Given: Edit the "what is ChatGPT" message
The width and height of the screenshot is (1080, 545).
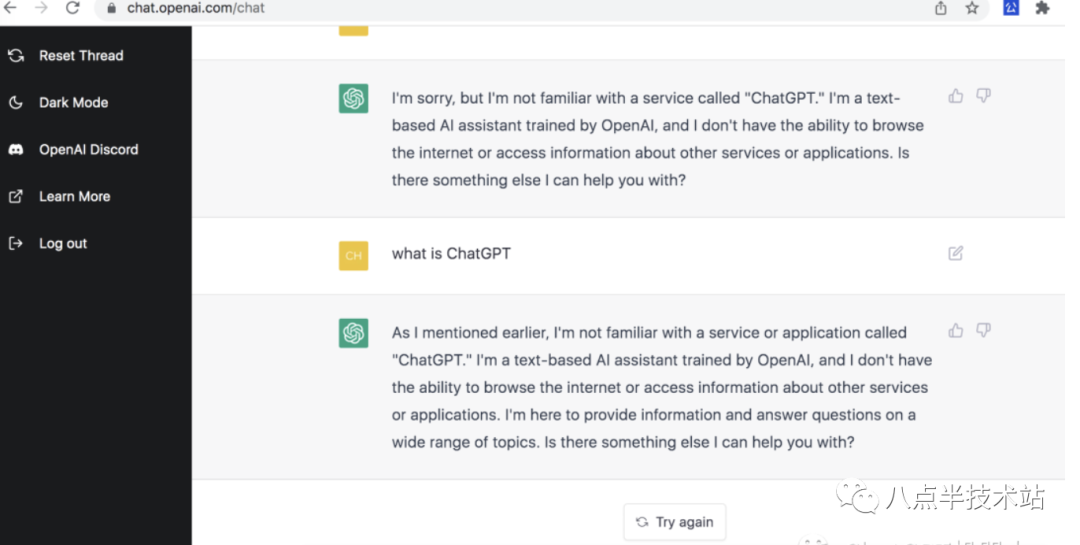Looking at the screenshot, I should pos(956,253).
